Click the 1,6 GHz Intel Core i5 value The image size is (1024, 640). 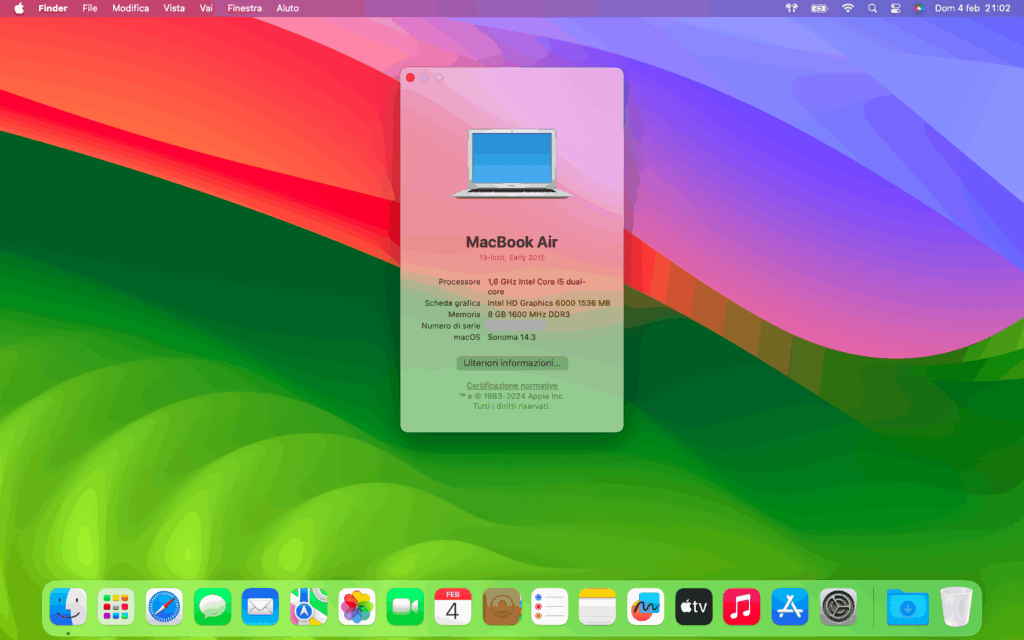(536, 287)
